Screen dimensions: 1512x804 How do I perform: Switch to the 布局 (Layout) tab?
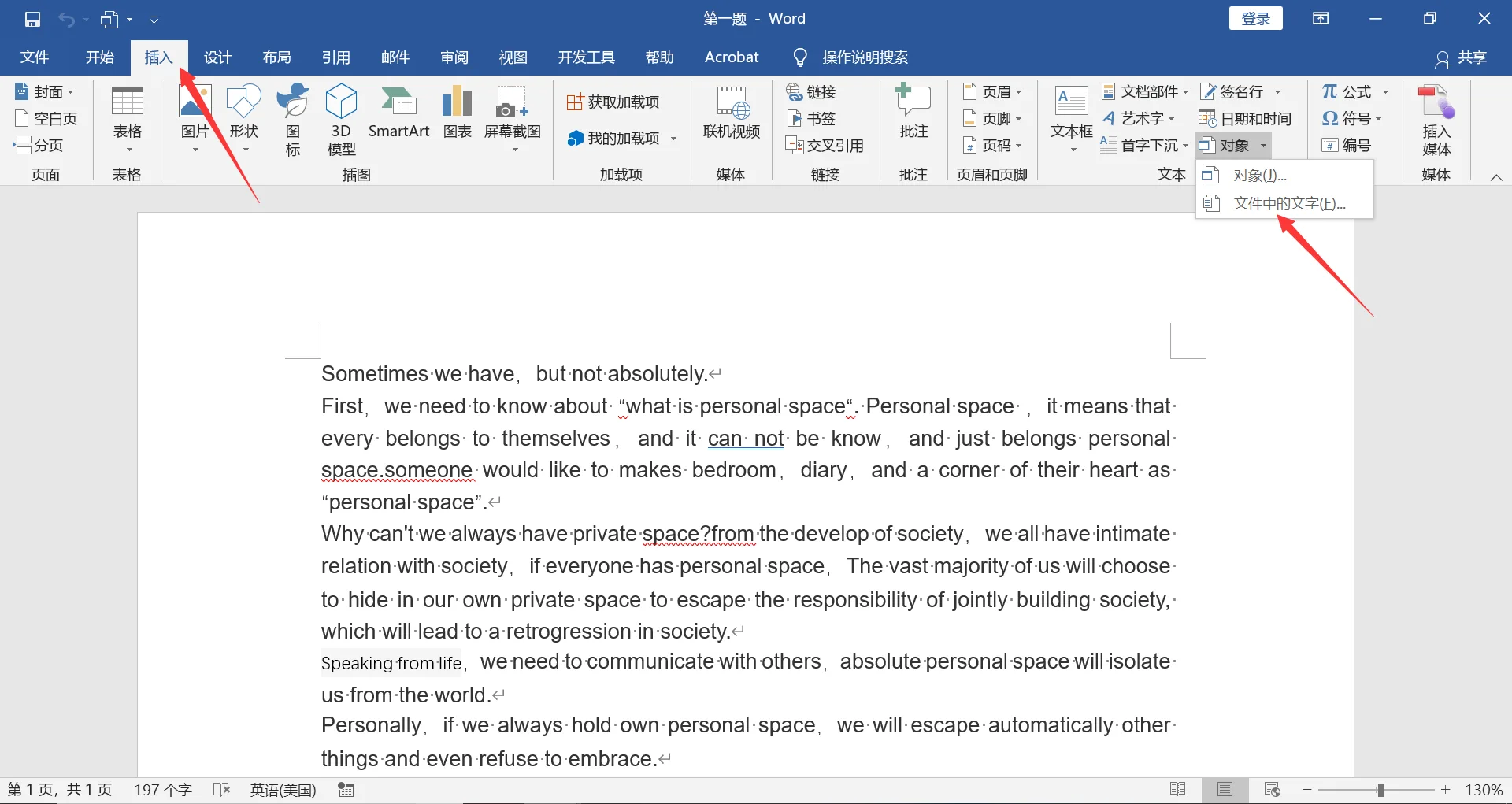276,57
